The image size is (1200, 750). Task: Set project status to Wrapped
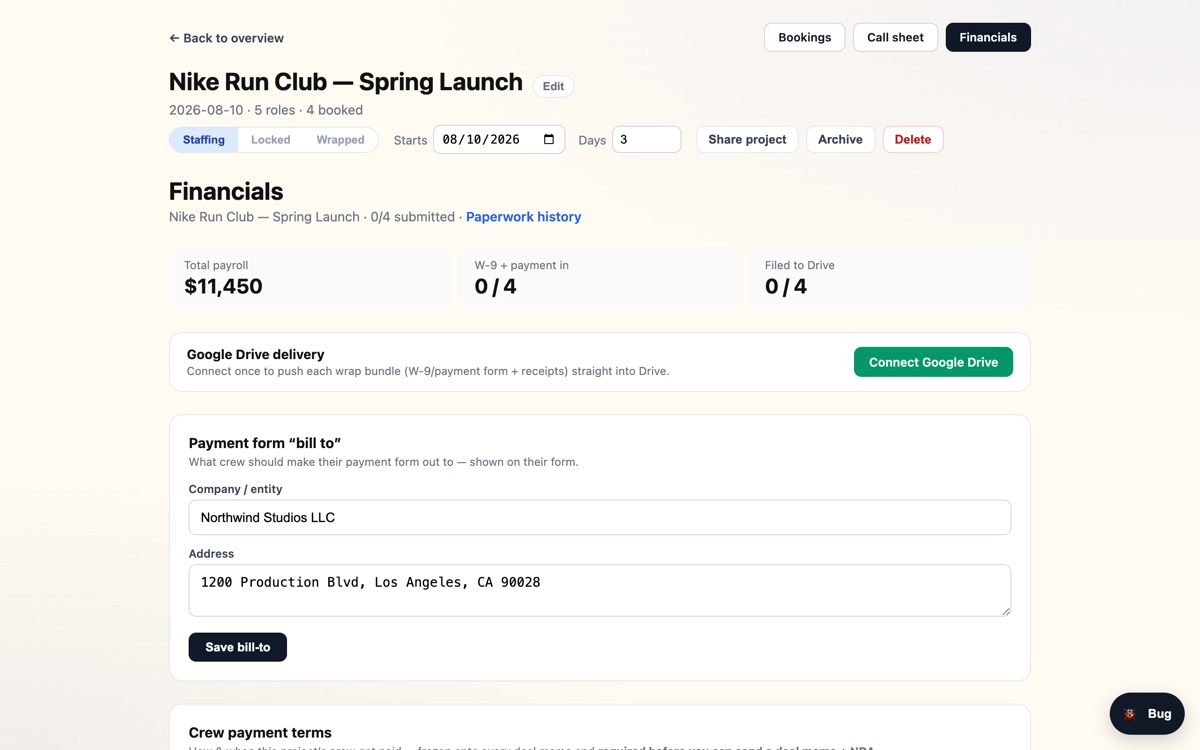[340, 140]
